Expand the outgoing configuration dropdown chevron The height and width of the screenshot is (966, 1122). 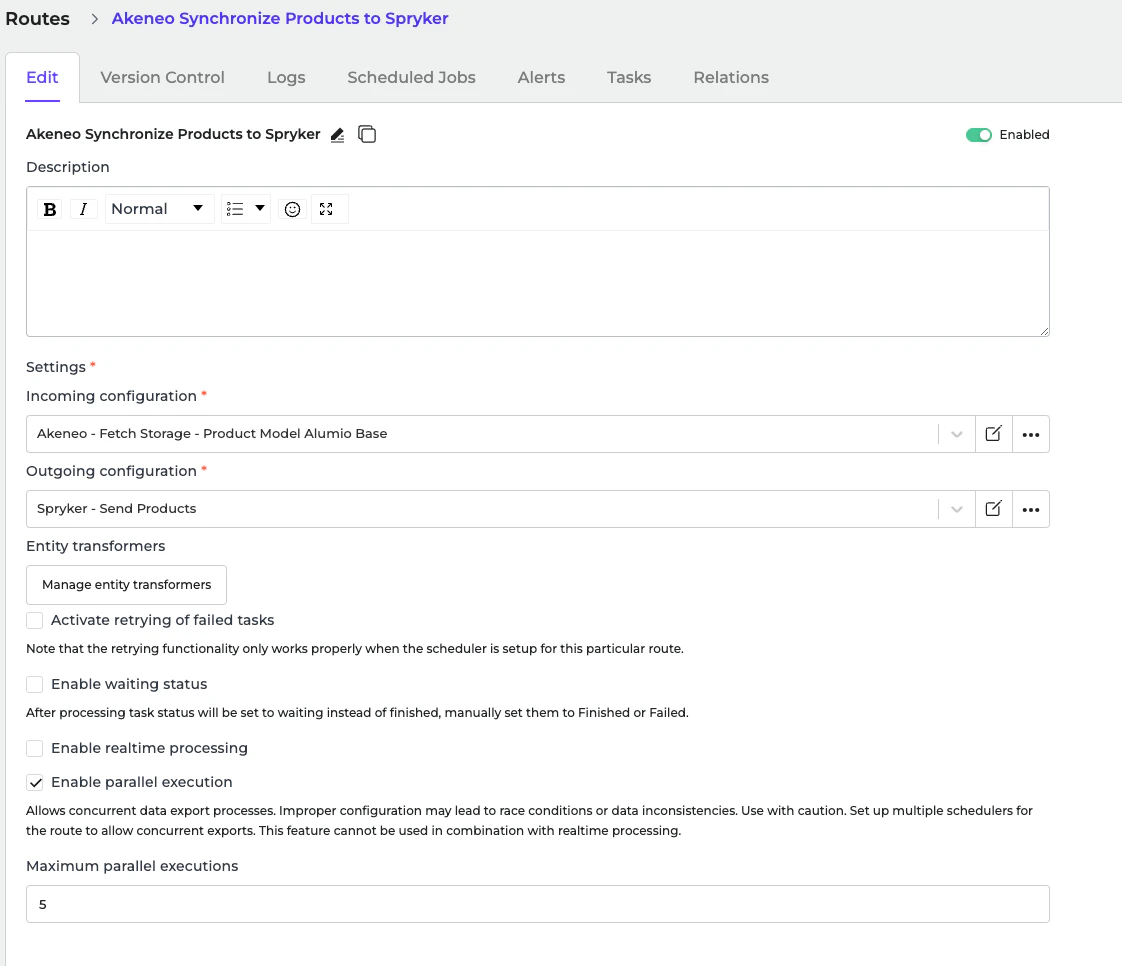click(x=957, y=509)
